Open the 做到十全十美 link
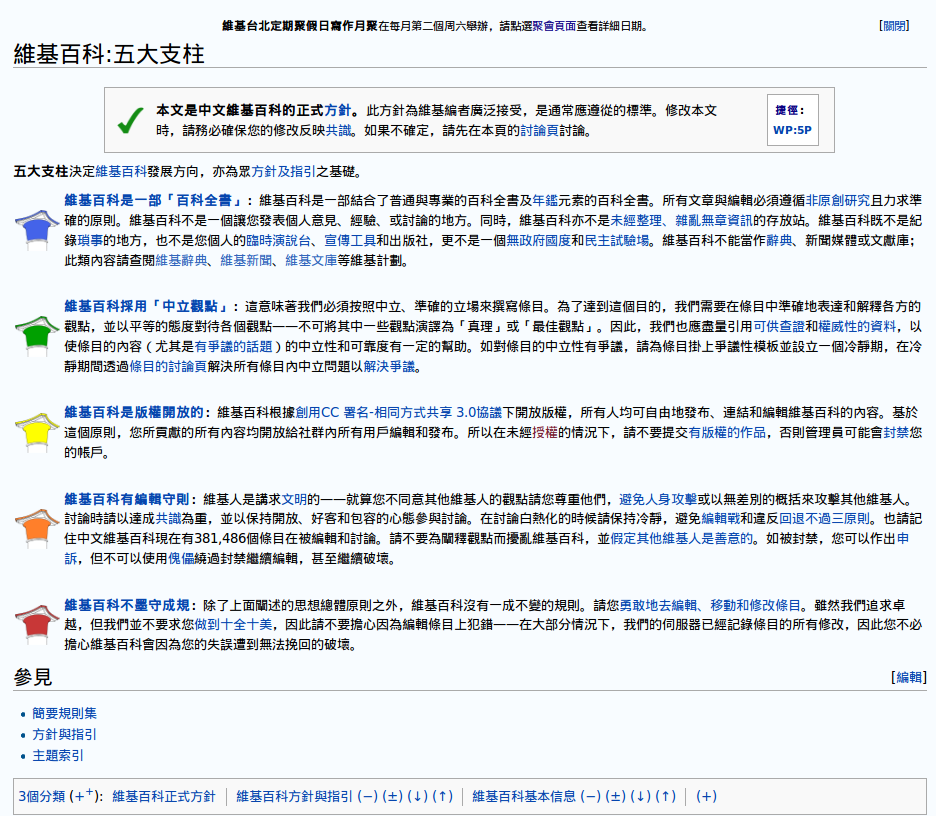 pyautogui.click(x=233, y=625)
